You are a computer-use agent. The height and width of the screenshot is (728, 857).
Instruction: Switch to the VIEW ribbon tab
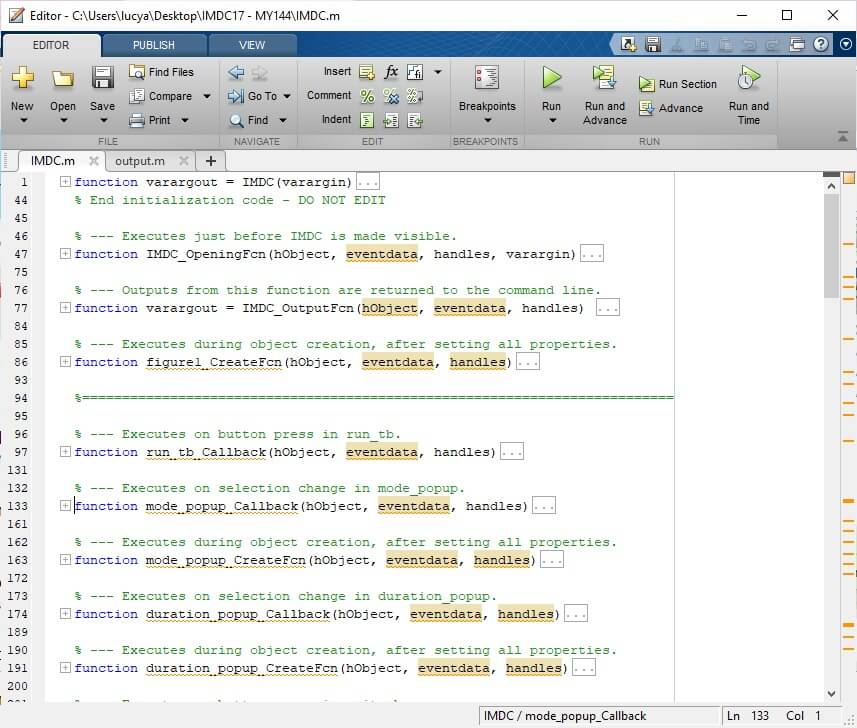click(x=252, y=45)
